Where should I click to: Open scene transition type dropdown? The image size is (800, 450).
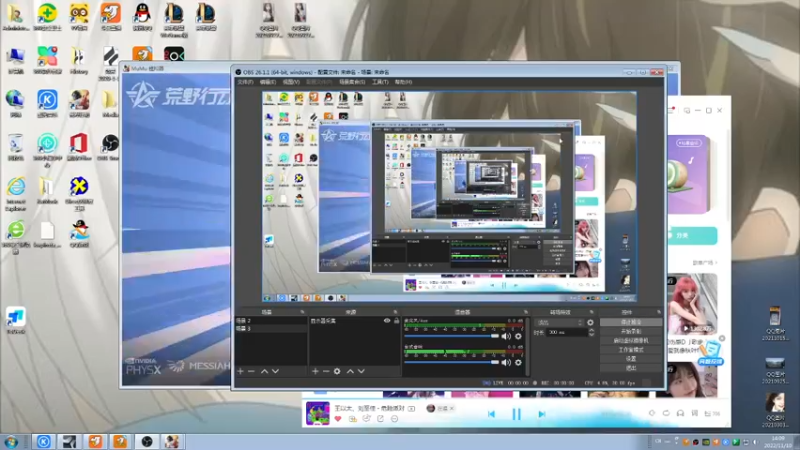click(559, 322)
